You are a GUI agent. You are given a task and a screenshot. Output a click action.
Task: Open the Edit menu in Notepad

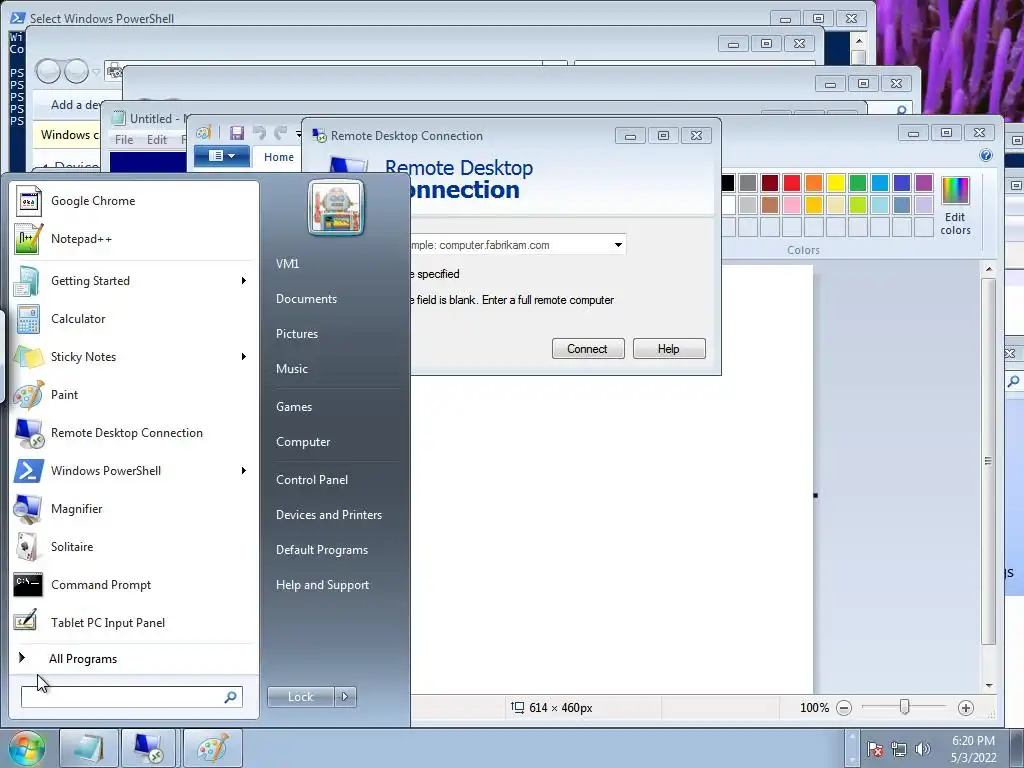pyautogui.click(x=157, y=140)
